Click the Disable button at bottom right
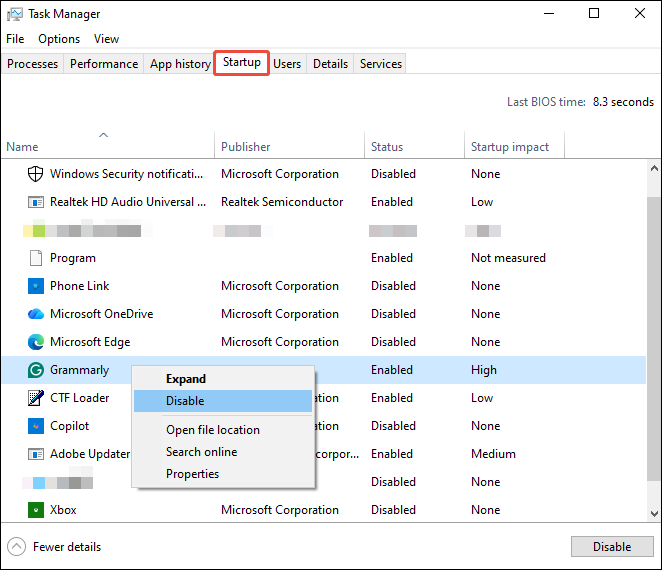Image resolution: width=662 pixels, height=570 pixels. (612, 547)
